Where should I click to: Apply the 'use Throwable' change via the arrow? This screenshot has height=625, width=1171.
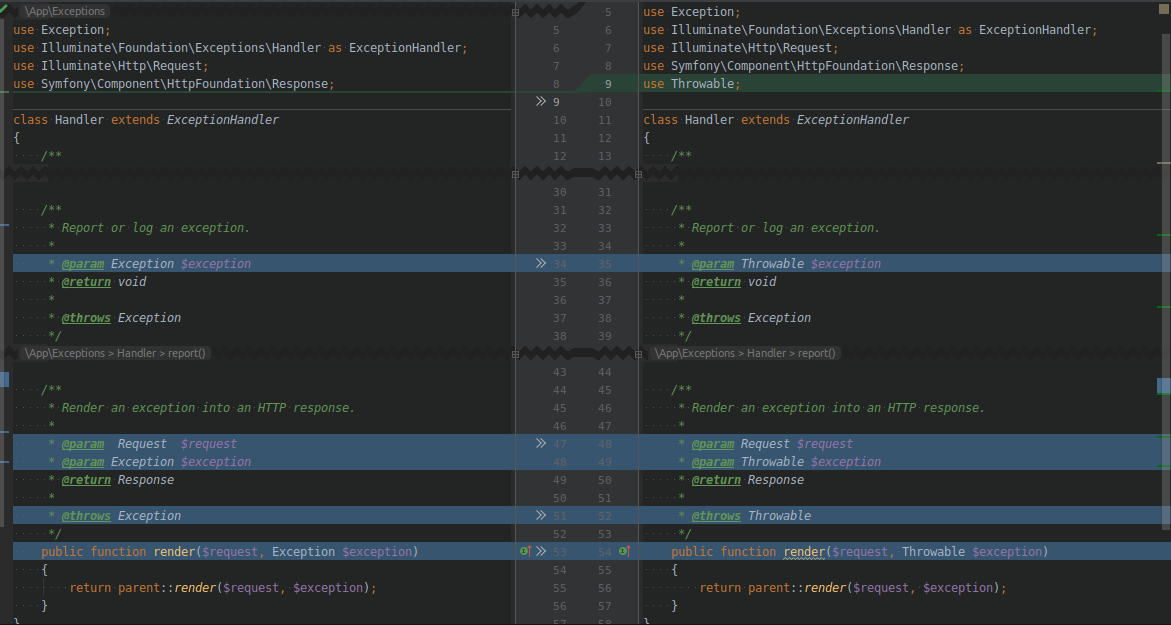tap(541, 102)
